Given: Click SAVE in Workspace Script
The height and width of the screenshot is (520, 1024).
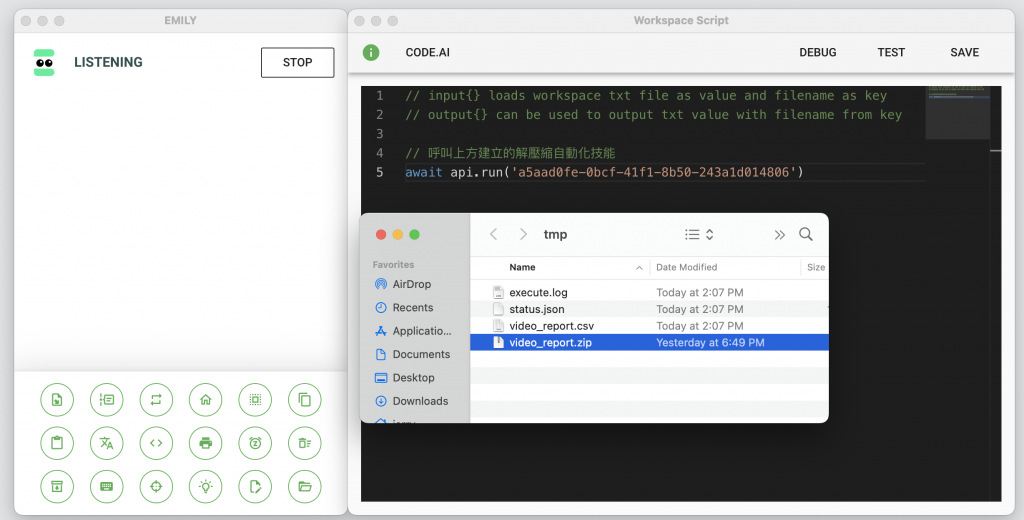Looking at the screenshot, I should click(965, 52).
